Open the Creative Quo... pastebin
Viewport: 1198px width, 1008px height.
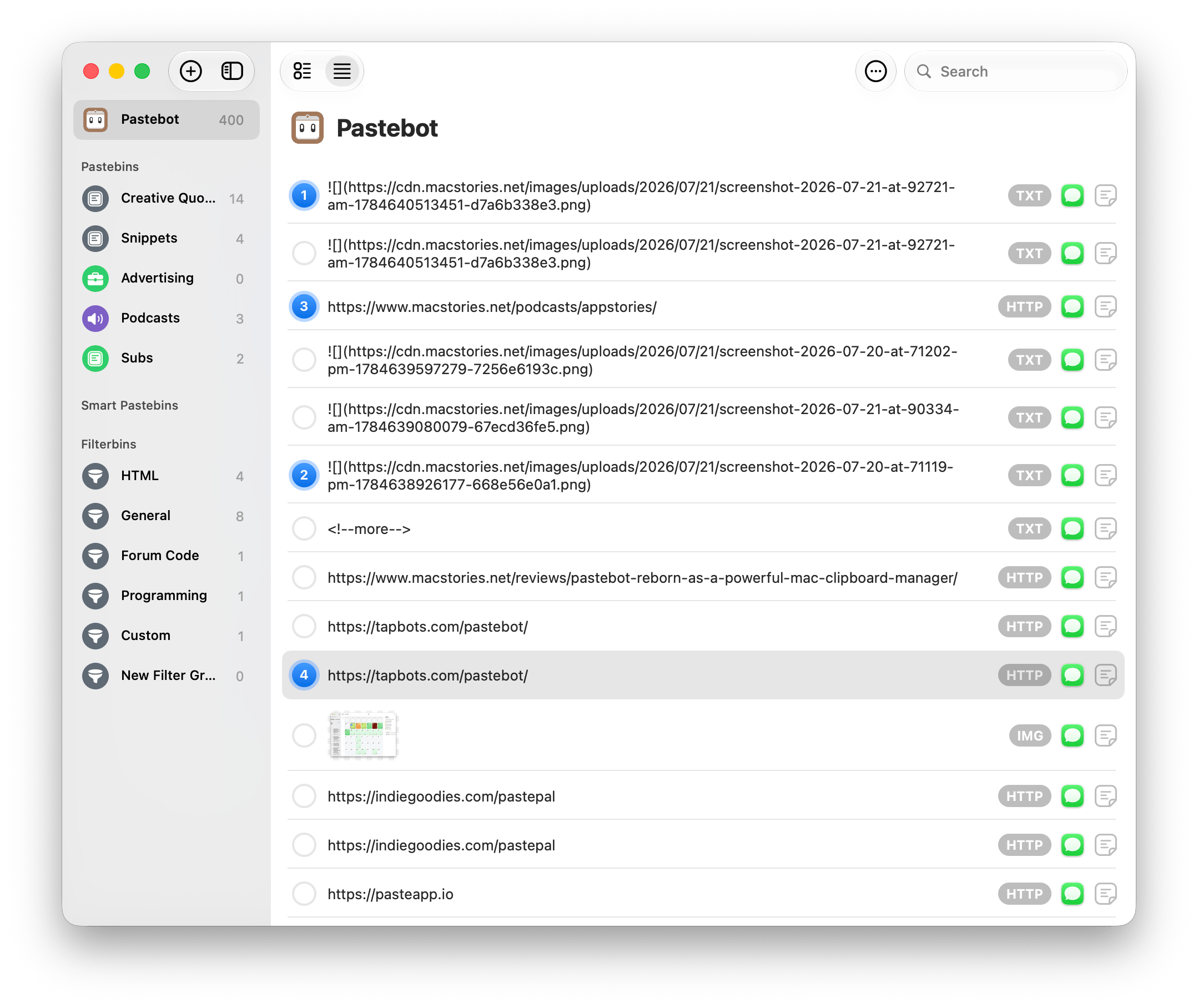pos(167,198)
